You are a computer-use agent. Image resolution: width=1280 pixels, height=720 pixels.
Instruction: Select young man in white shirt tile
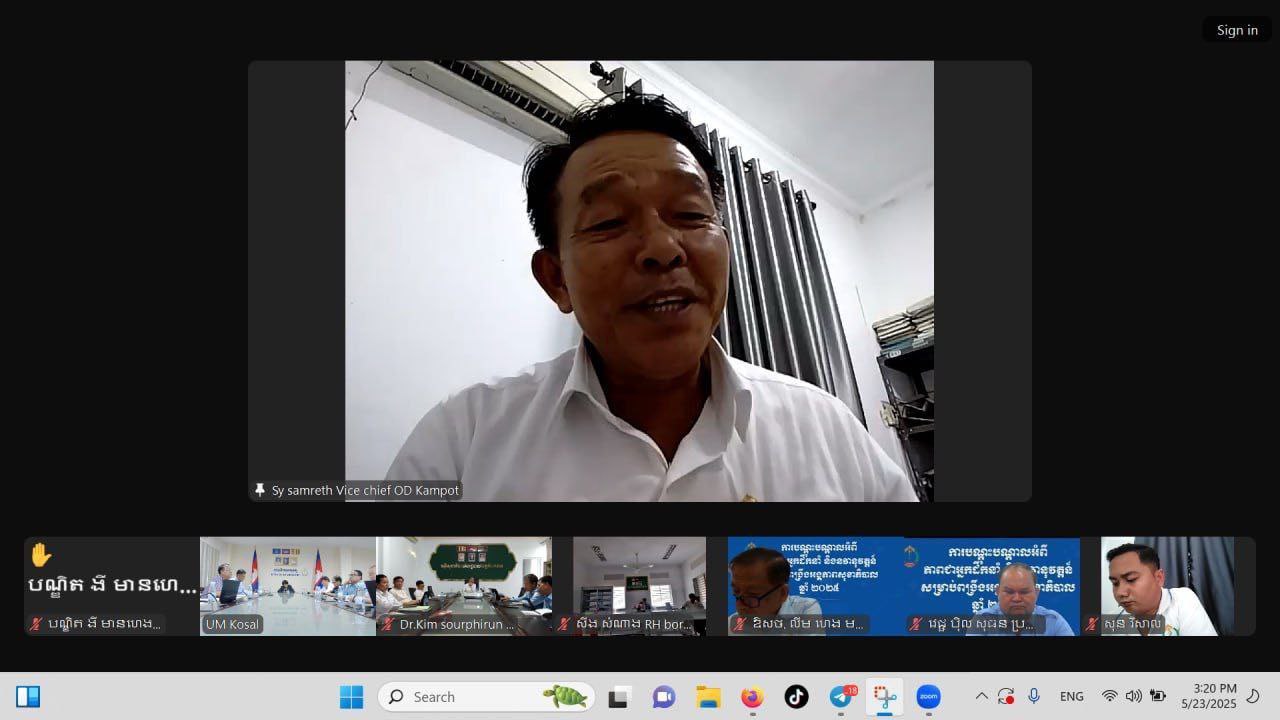(1167, 586)
